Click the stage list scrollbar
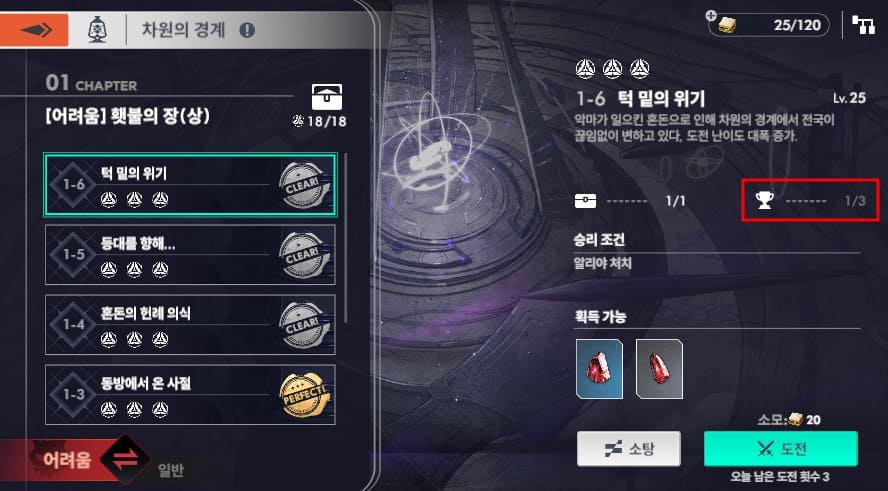The image size is (888, 491). (345, 238)
